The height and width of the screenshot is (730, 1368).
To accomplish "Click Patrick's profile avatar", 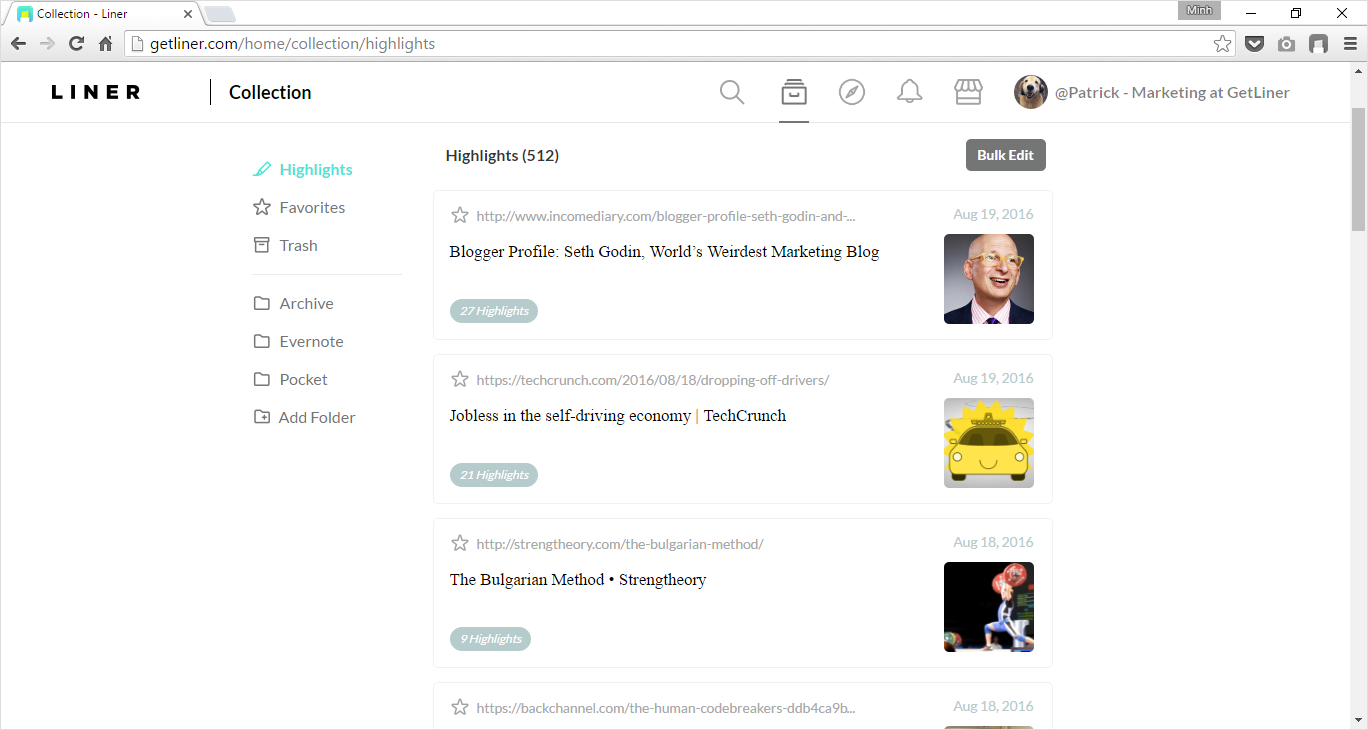I will tap(1030, 91).
